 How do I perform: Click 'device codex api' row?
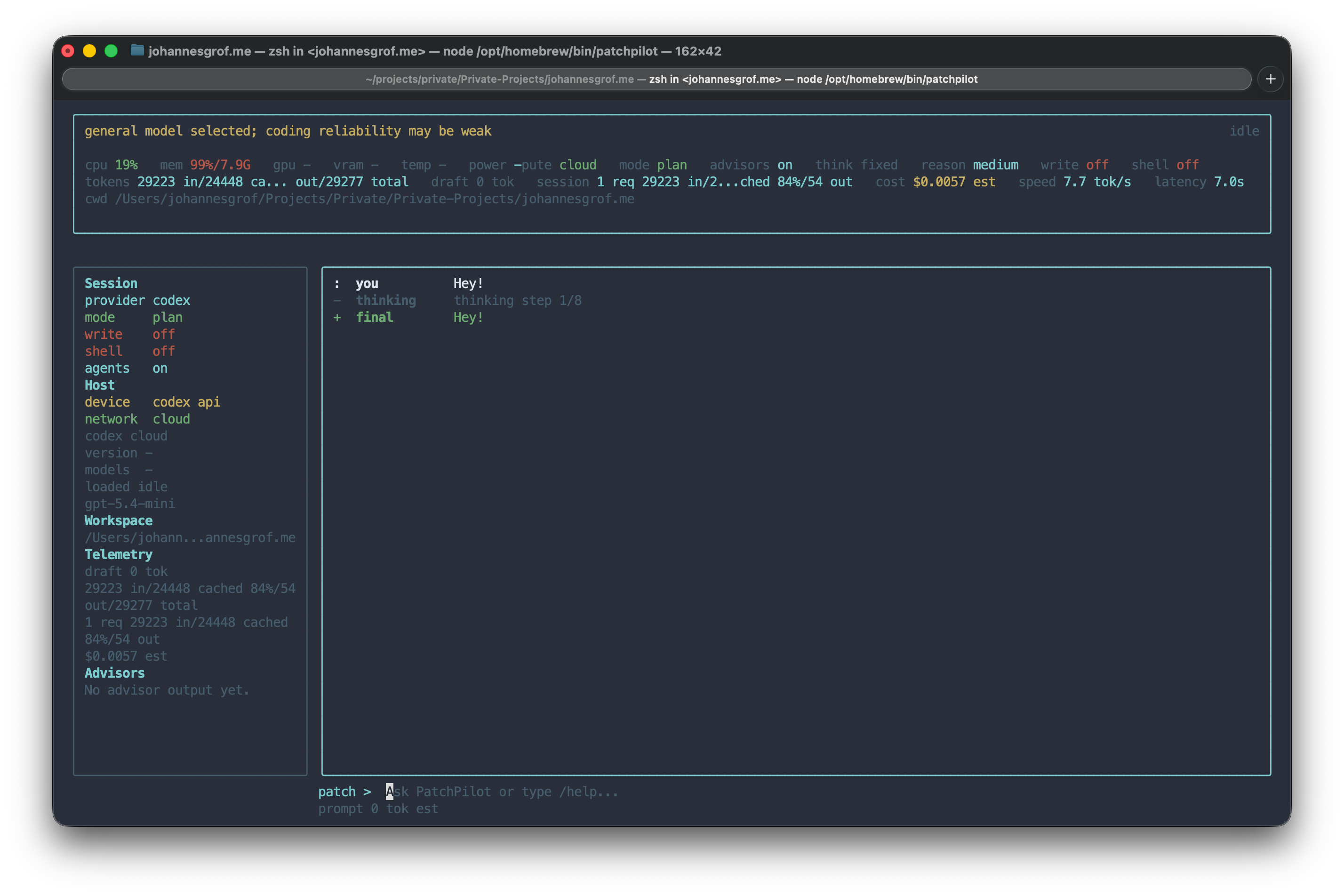[x=152, y=402]
